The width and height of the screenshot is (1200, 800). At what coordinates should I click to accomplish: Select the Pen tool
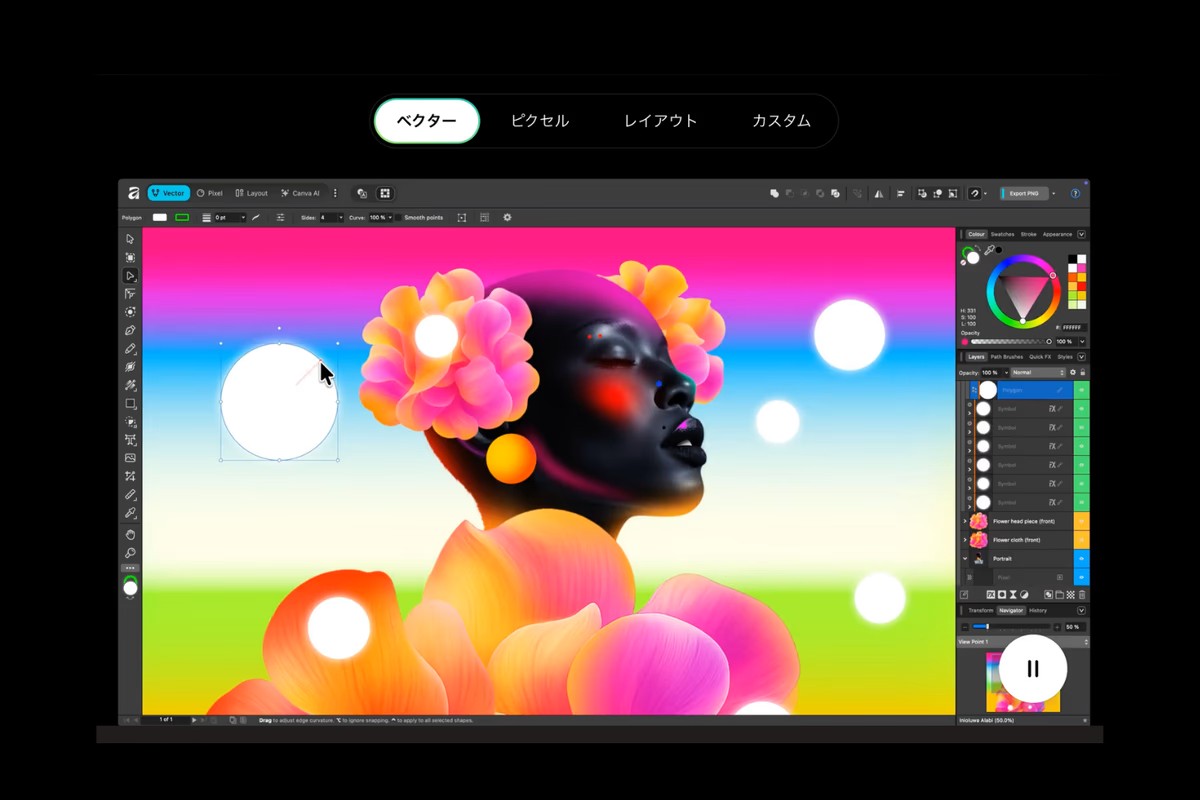point(130,330)
